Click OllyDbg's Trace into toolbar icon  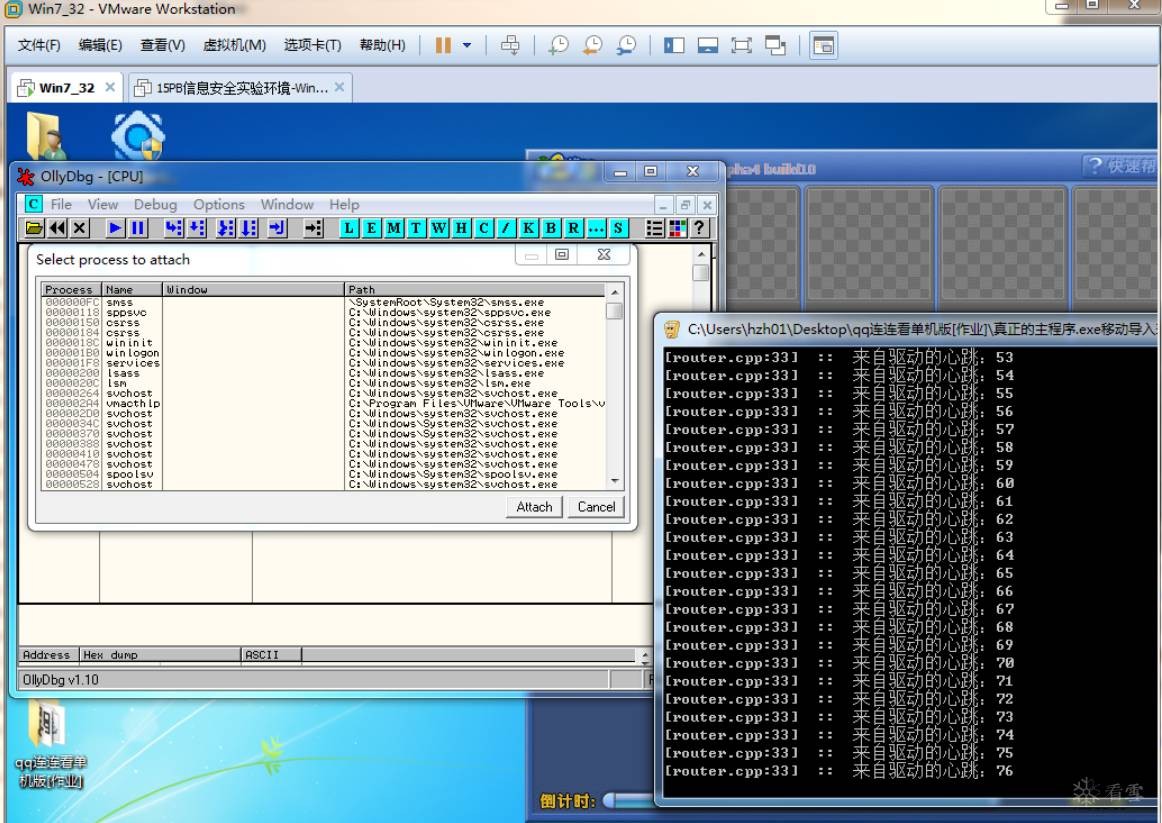[x=225, y=228]
